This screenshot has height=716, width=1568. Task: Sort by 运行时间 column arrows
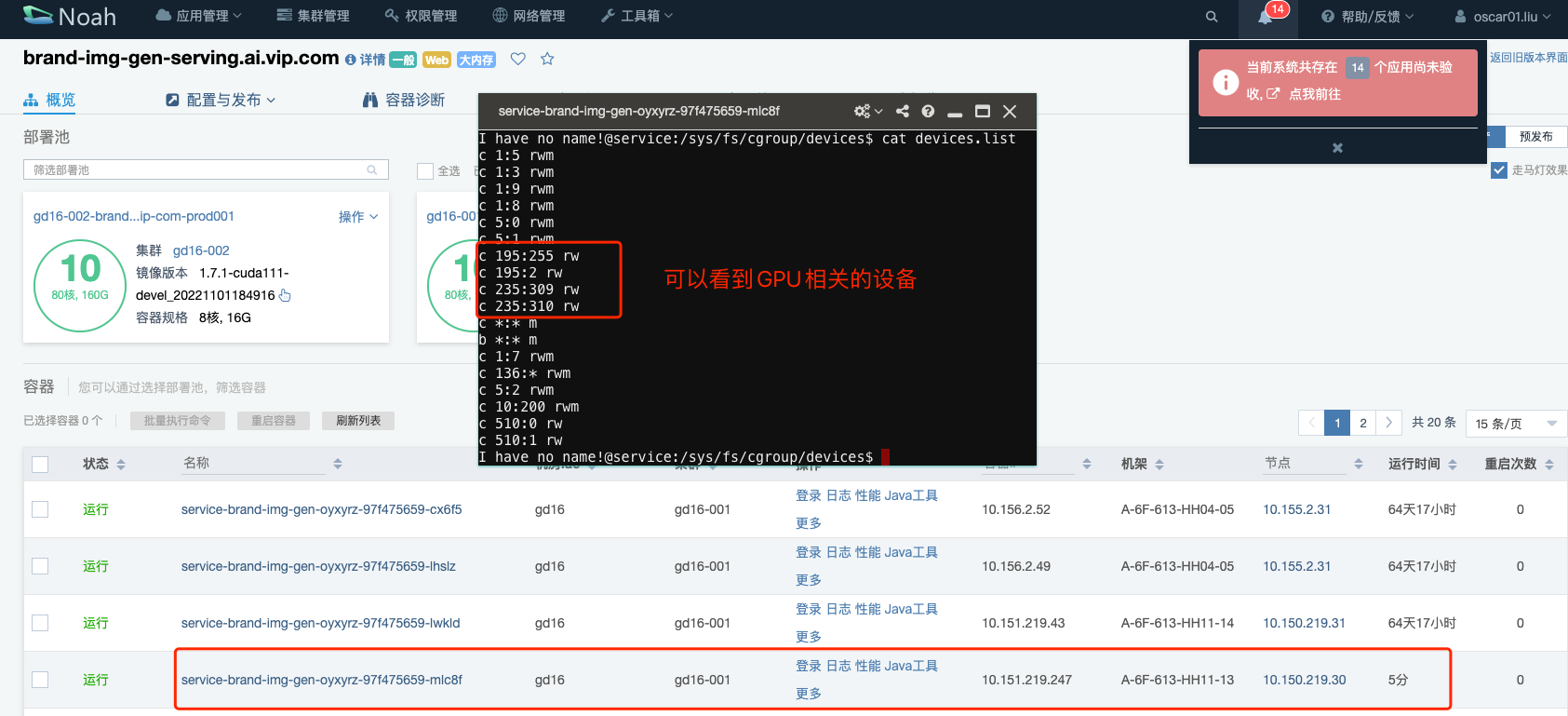[1453, 464]
